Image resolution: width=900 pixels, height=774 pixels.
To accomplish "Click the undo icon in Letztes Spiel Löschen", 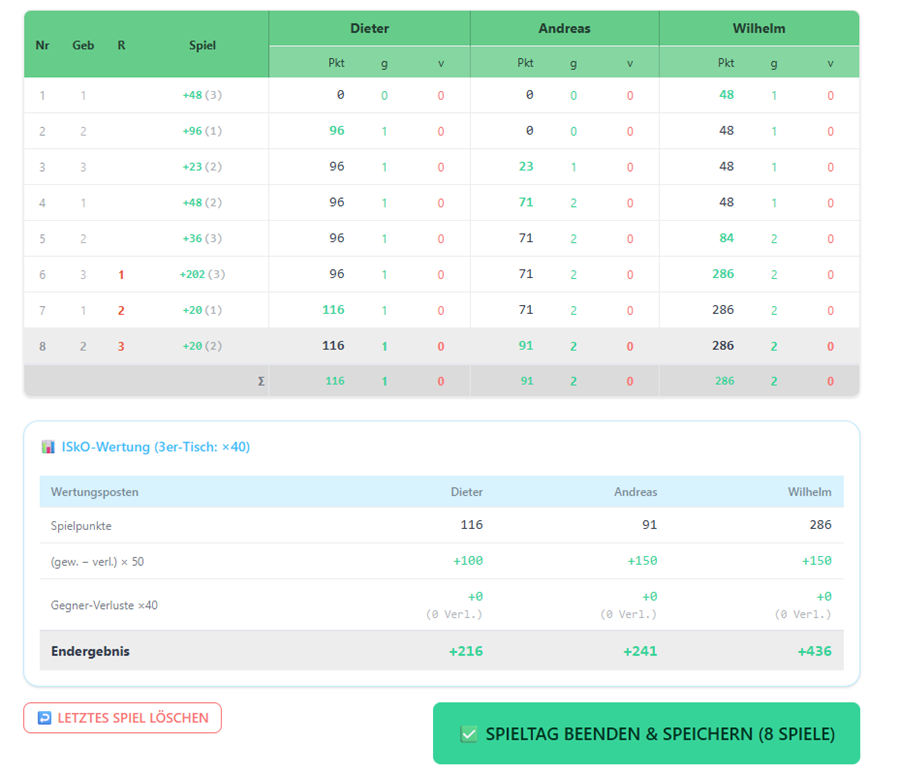I will pos(44,718).
